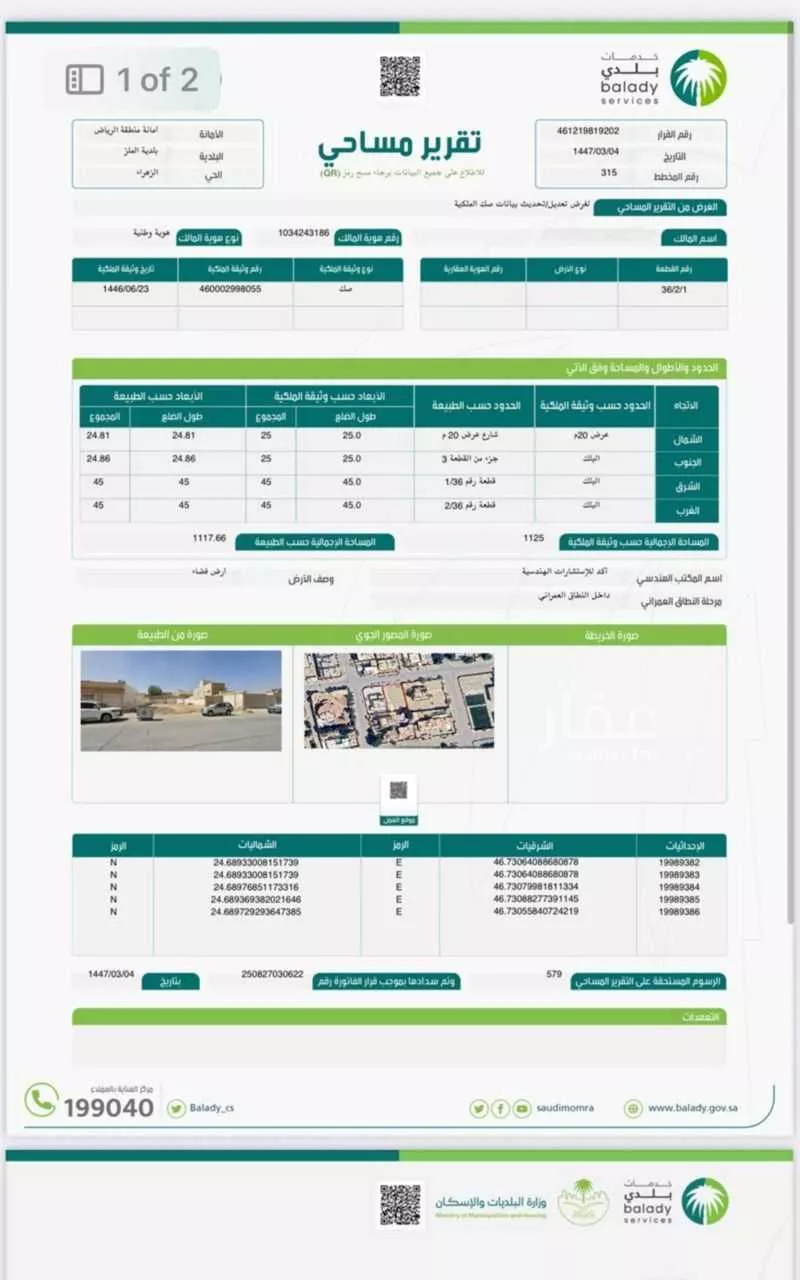Viewport: 800px width, 1280px height.
Task: Open the YouTube icon beside saudimomra
Action: coord(522,1108)
